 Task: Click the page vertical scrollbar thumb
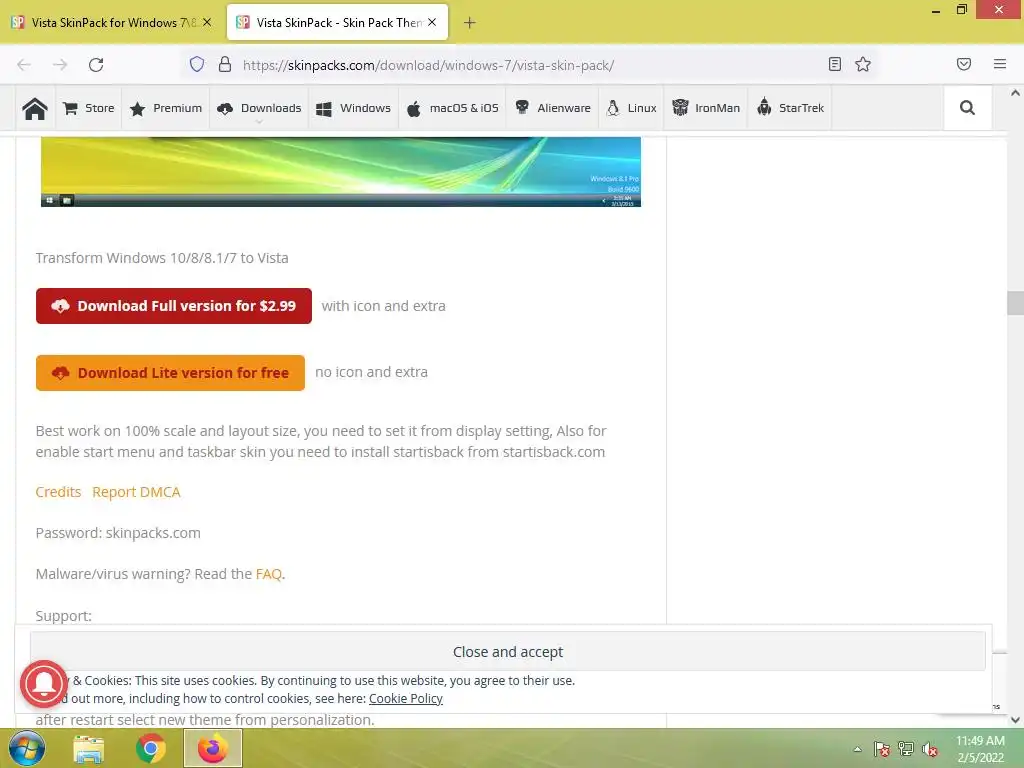1015,303
